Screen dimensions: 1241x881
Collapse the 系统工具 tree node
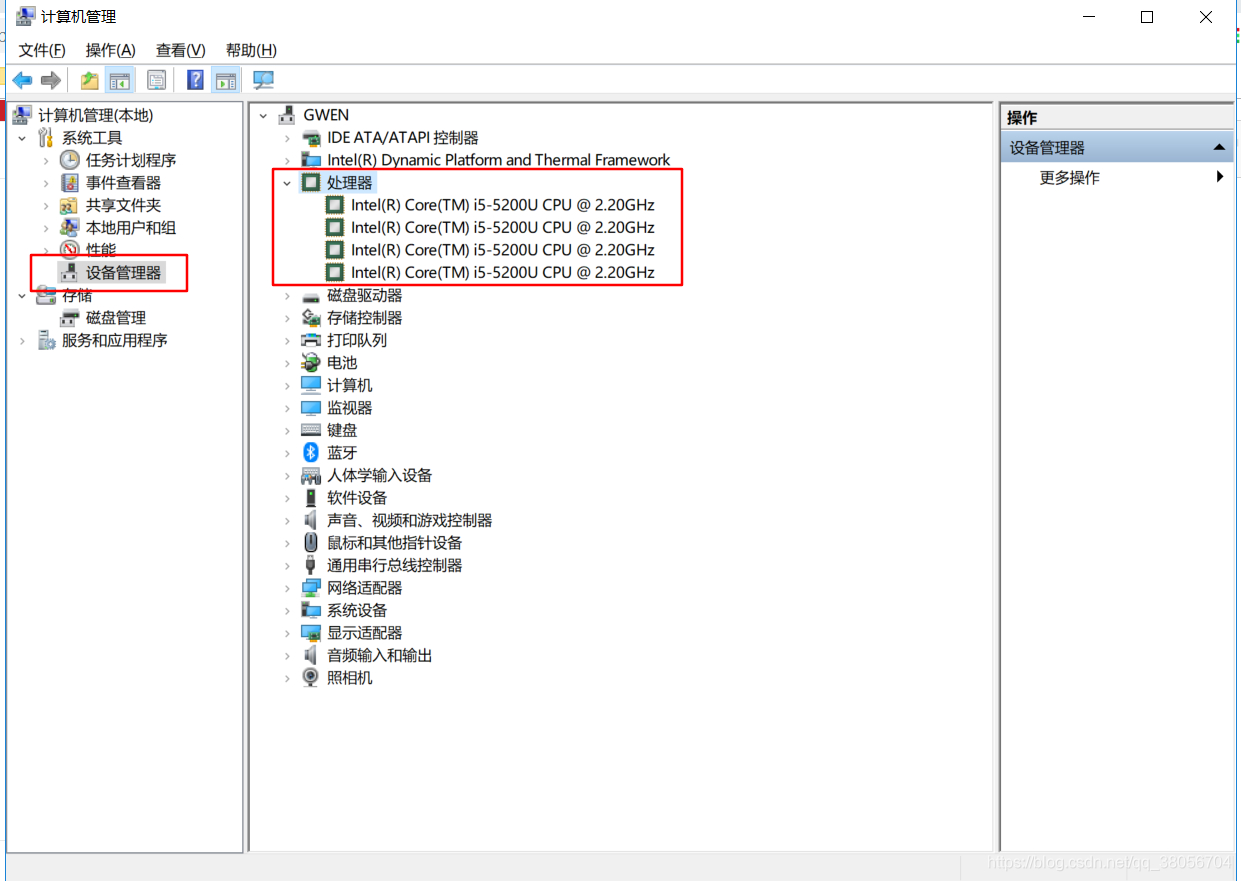[22, 138]
